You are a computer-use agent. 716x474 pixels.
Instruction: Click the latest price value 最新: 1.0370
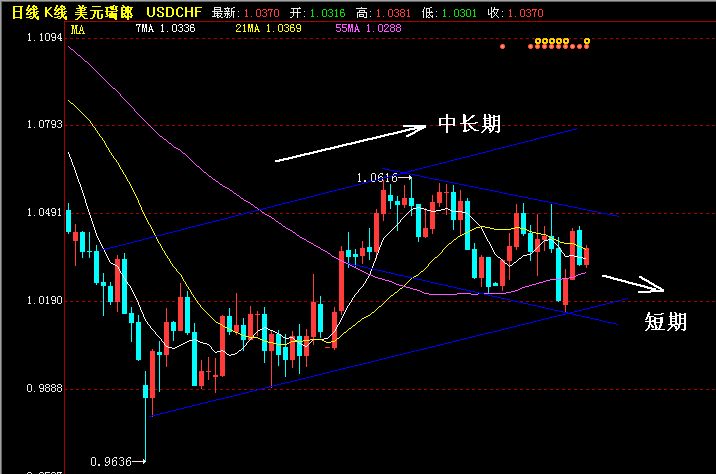click(x=245, y=13)
